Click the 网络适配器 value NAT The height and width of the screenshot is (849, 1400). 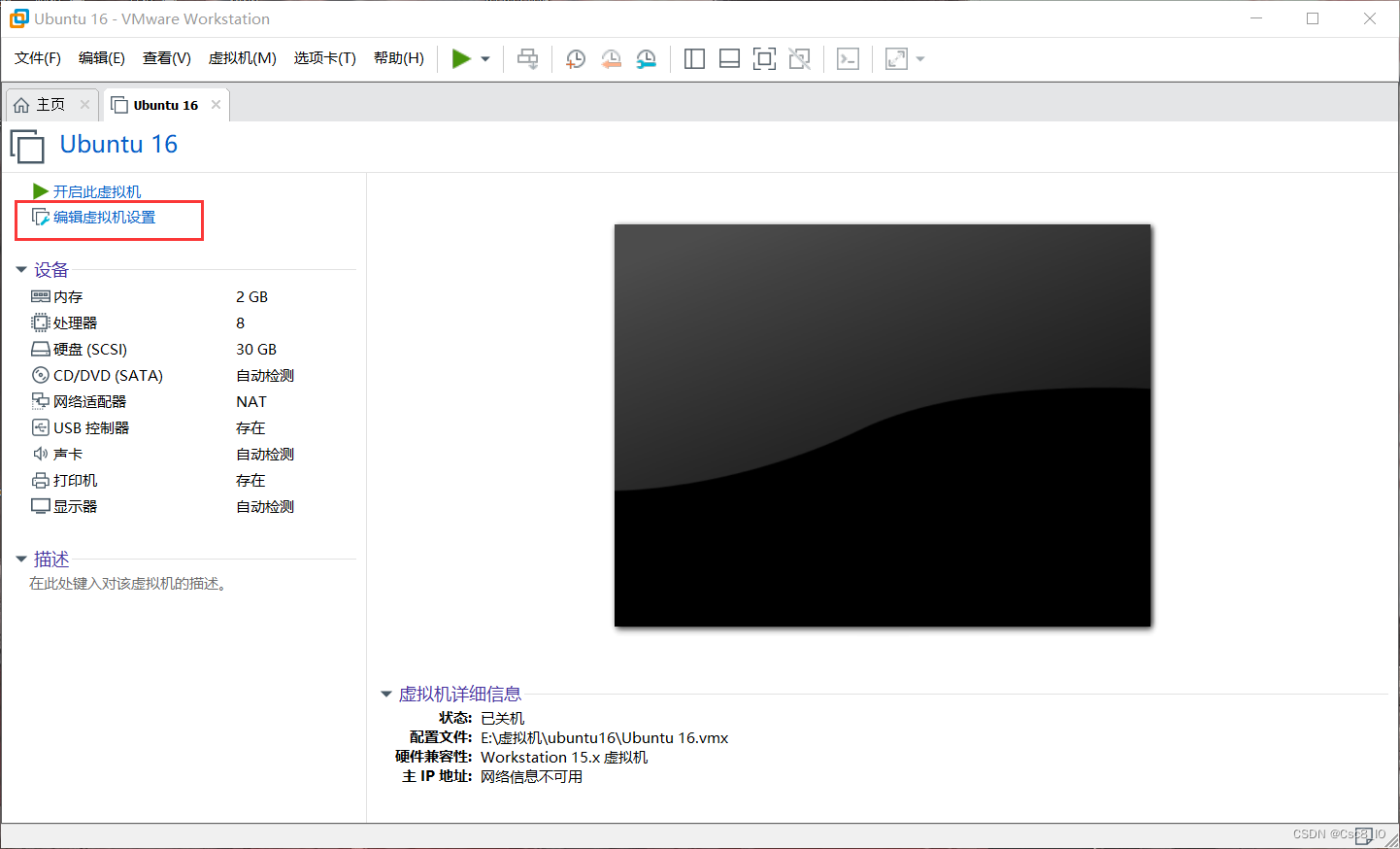[x=251, y=401]
